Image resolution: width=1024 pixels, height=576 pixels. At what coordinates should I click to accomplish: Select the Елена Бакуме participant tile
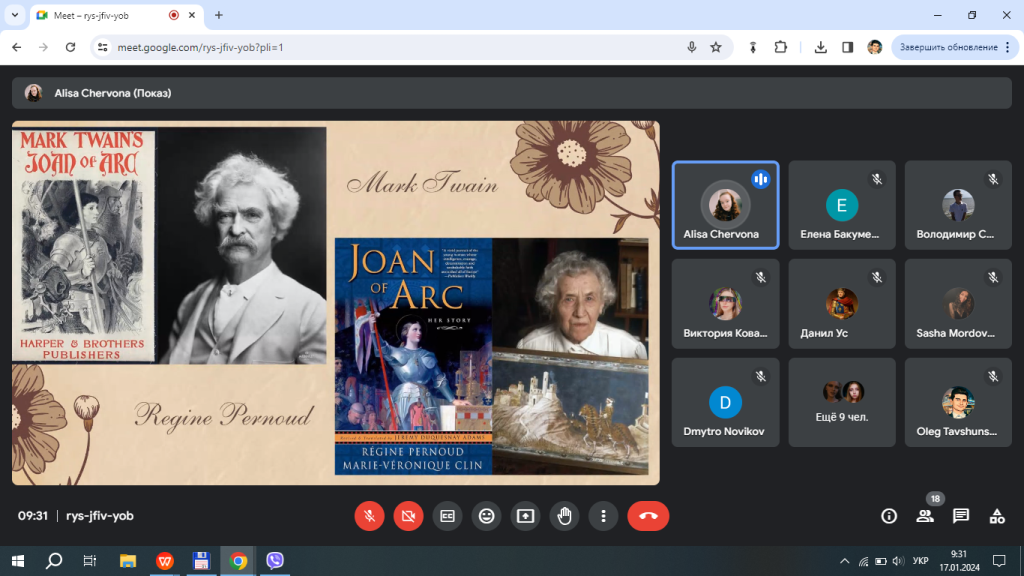pos(842,205)
